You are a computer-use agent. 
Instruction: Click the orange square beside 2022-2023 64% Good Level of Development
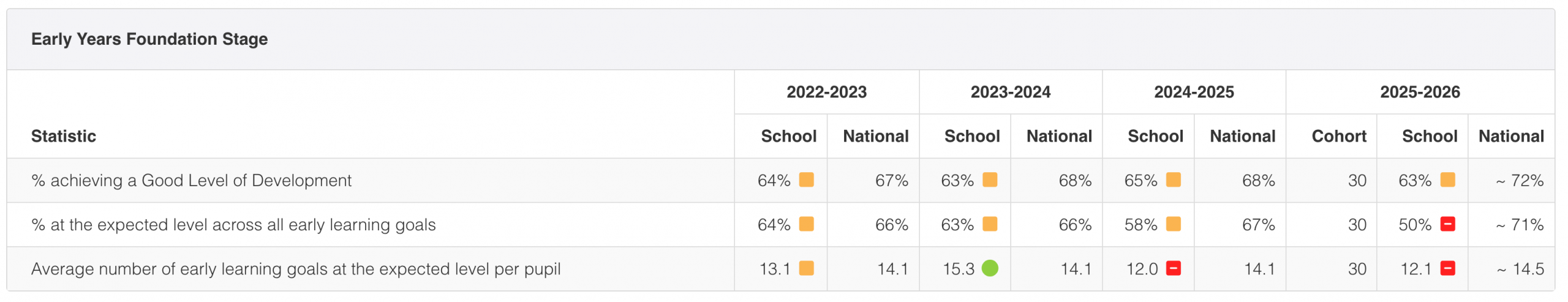(x=806, y=179)
